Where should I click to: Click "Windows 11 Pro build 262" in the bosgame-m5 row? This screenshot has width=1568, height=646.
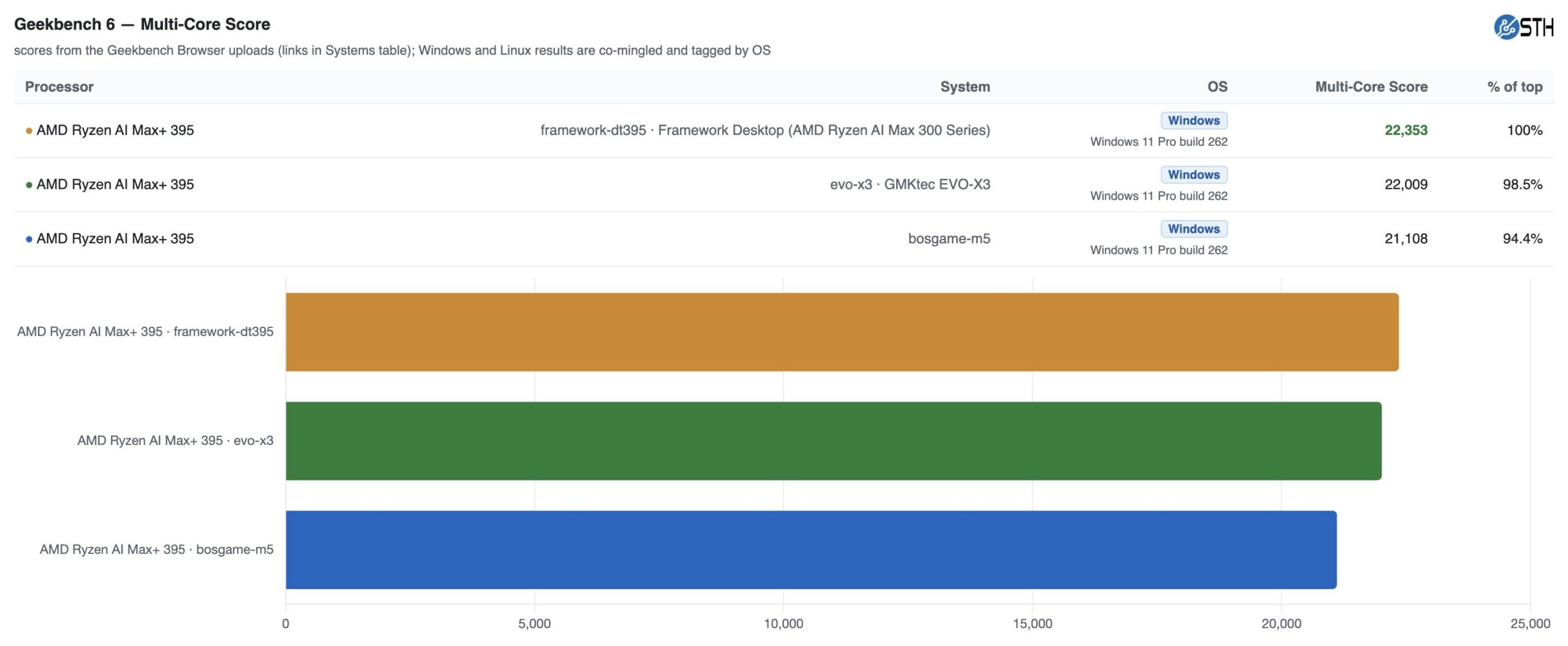[1159, 250]
